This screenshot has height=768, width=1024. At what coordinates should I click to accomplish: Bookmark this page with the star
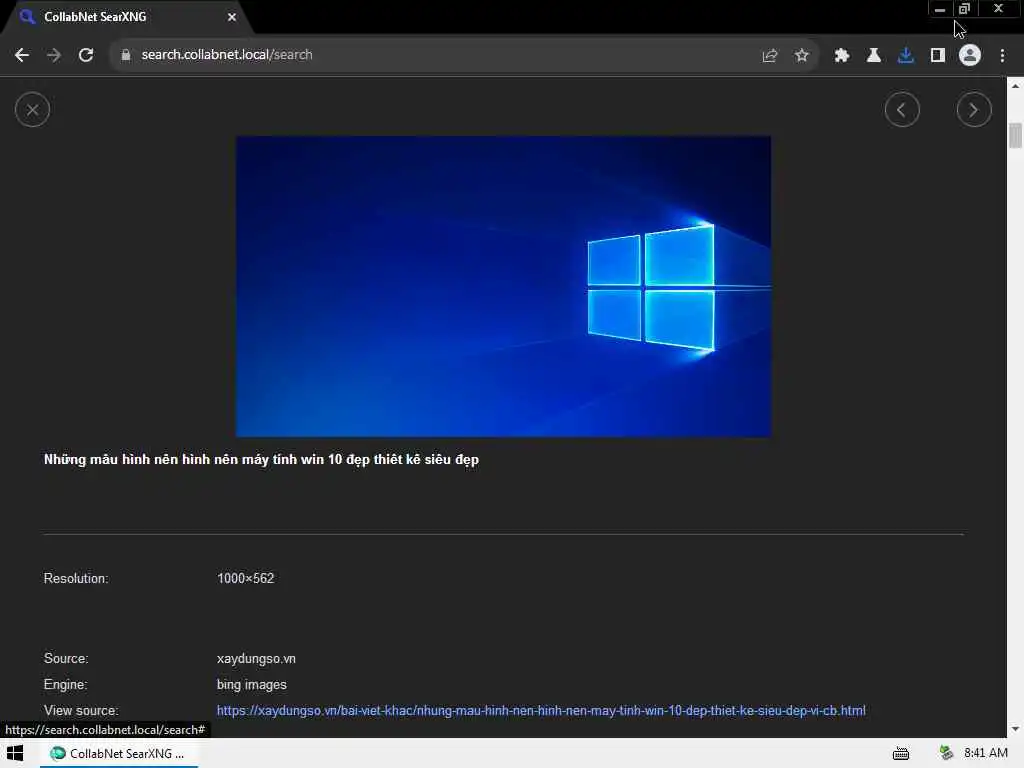[802, 56]
